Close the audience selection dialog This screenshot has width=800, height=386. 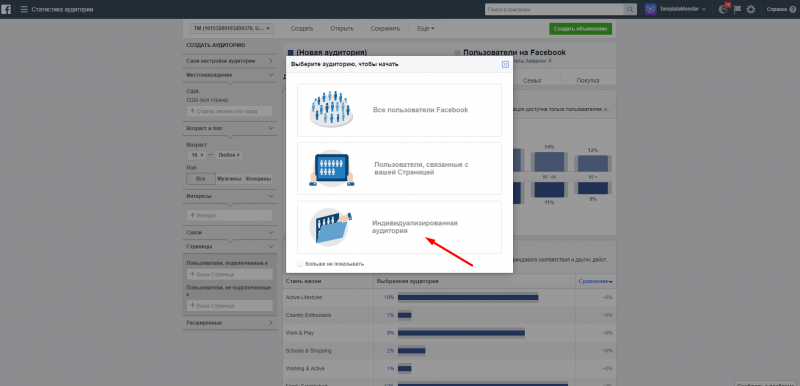[505, 64]
